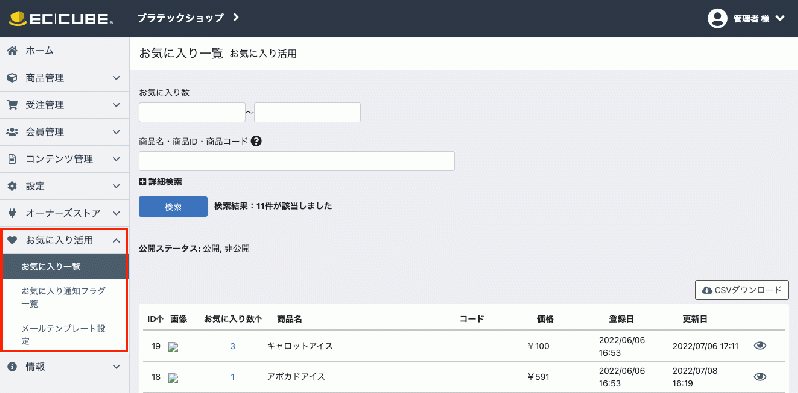798x393 pixels.
Task: Toggle eye icon for キャロットアイス row
Action: tap(760, 346)
